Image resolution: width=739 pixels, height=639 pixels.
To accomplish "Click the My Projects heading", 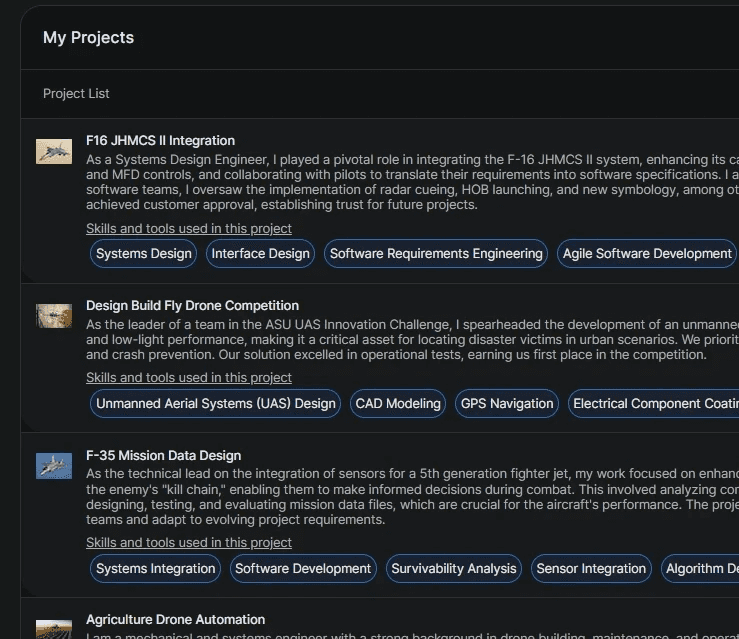I will [x=88, y=37].
